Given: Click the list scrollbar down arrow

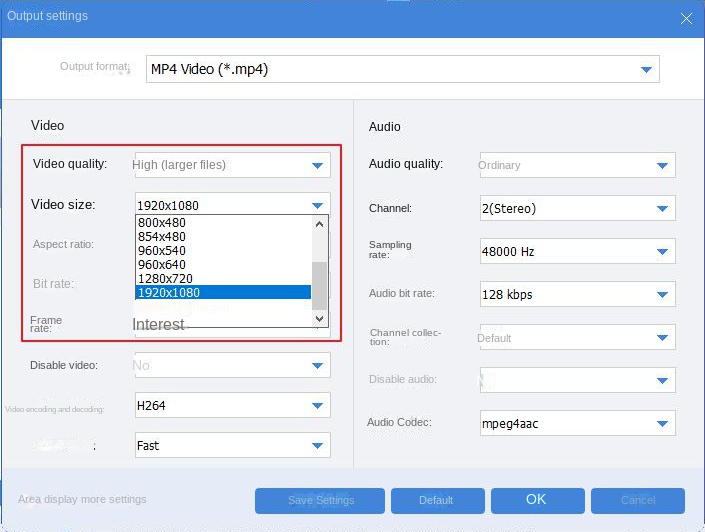Looking at the screenshot, I should pos(320,318).
